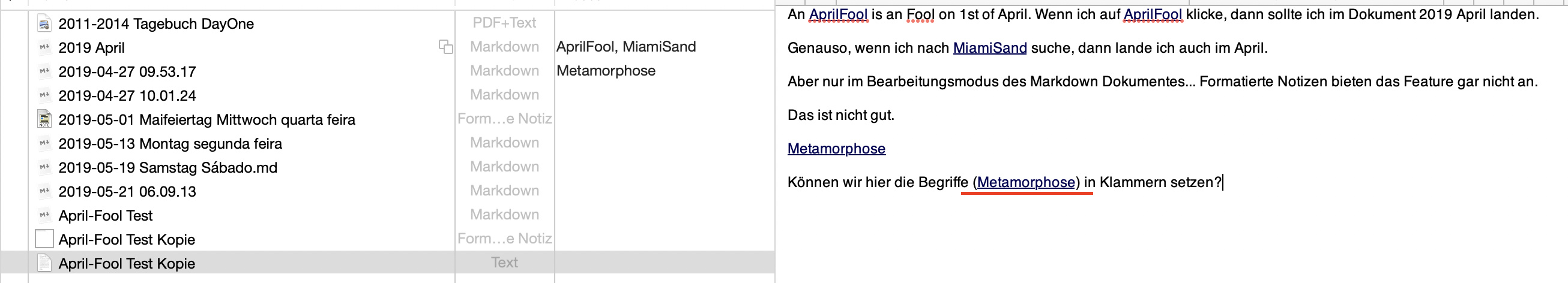
Task: Click the Markdown icon next to April-Fool Test
Action: [44, 215]
